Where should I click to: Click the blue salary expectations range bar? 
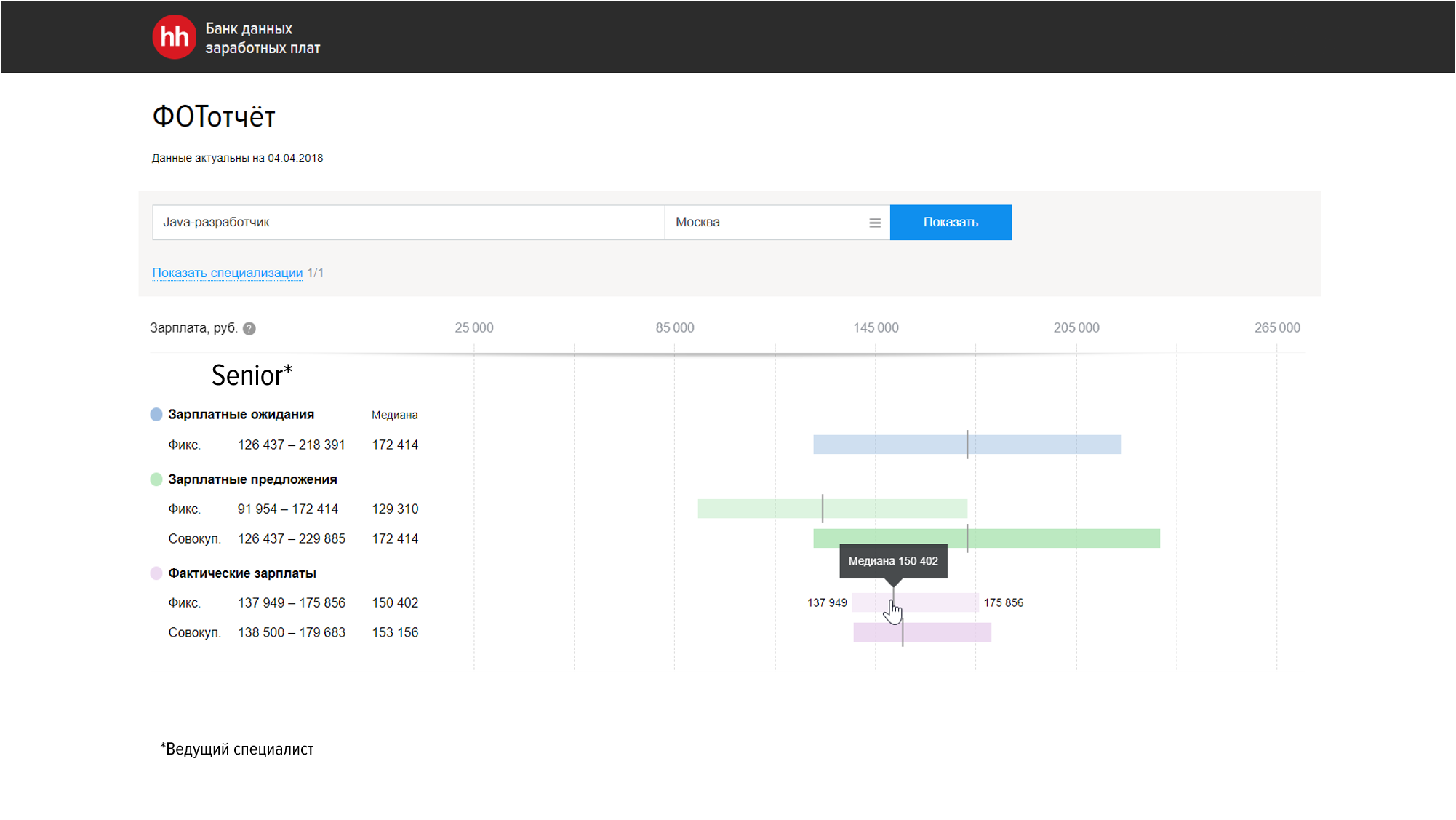(967, 445)
